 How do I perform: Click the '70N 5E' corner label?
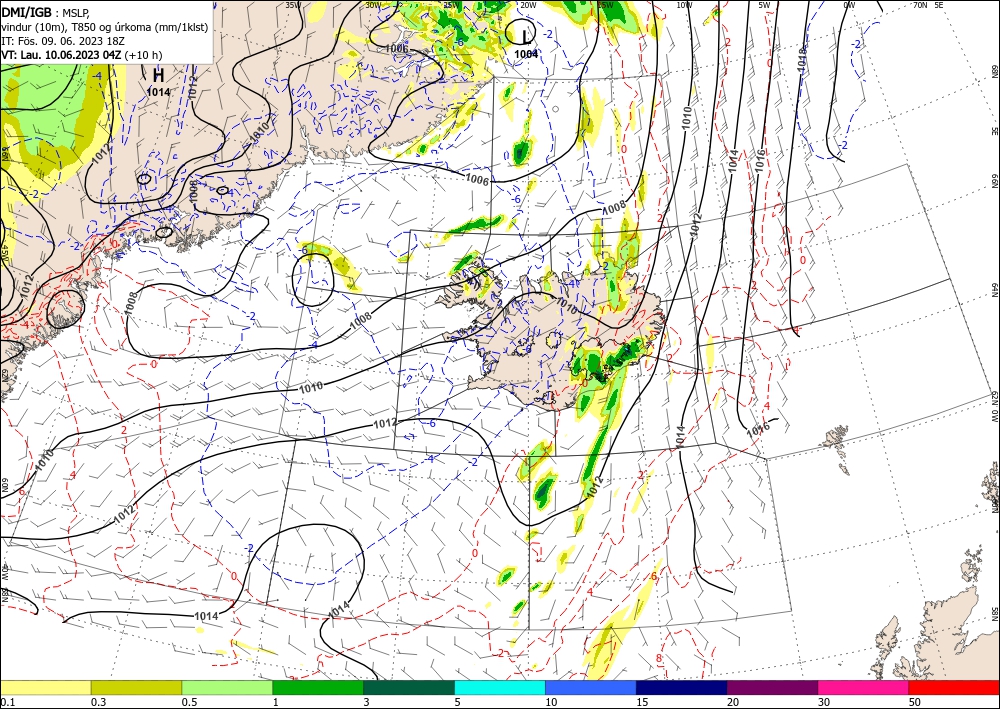click(928, 5)
